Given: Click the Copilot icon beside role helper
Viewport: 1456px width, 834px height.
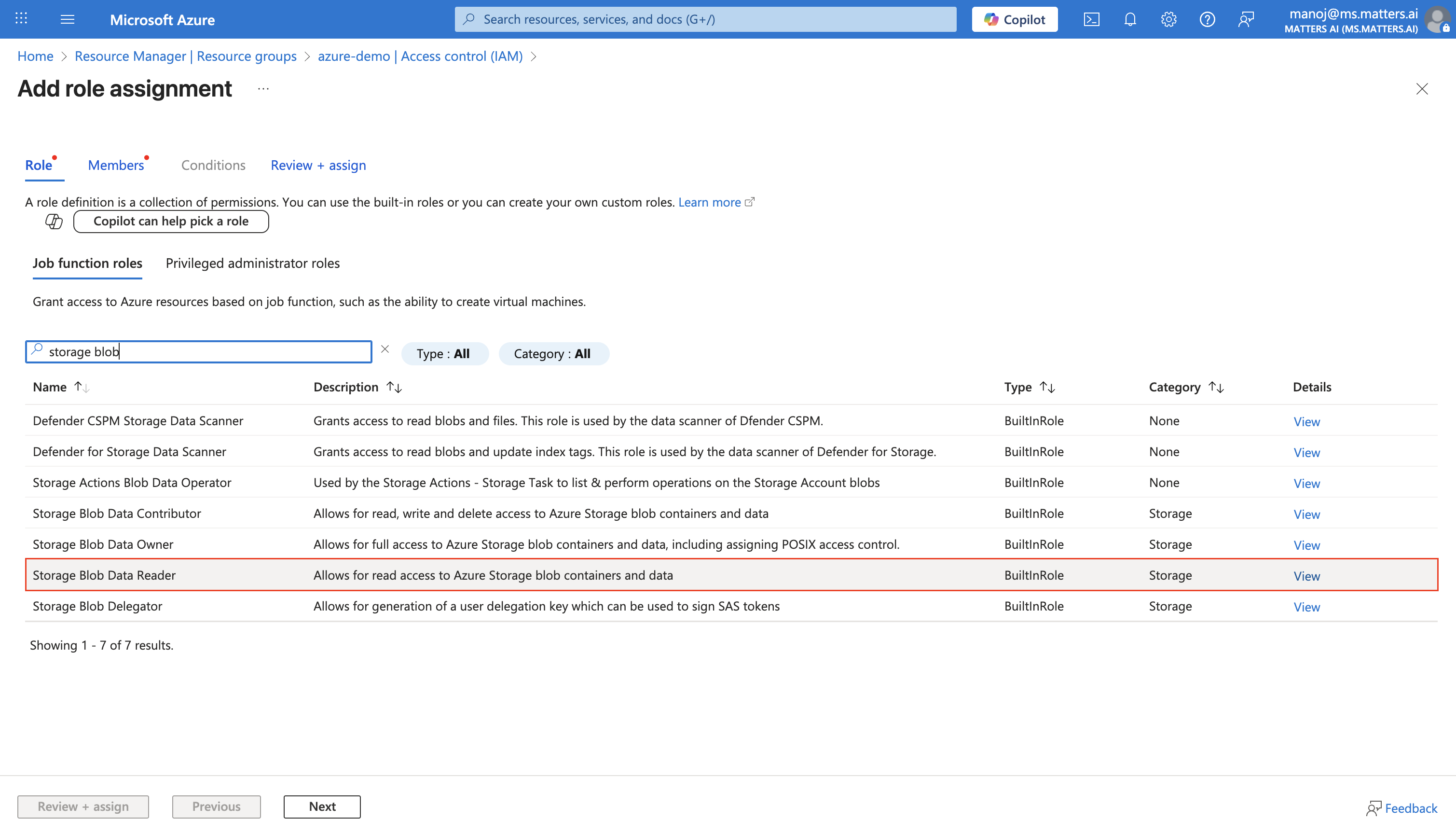Looking at the screenshot, I should click(54, 221).
